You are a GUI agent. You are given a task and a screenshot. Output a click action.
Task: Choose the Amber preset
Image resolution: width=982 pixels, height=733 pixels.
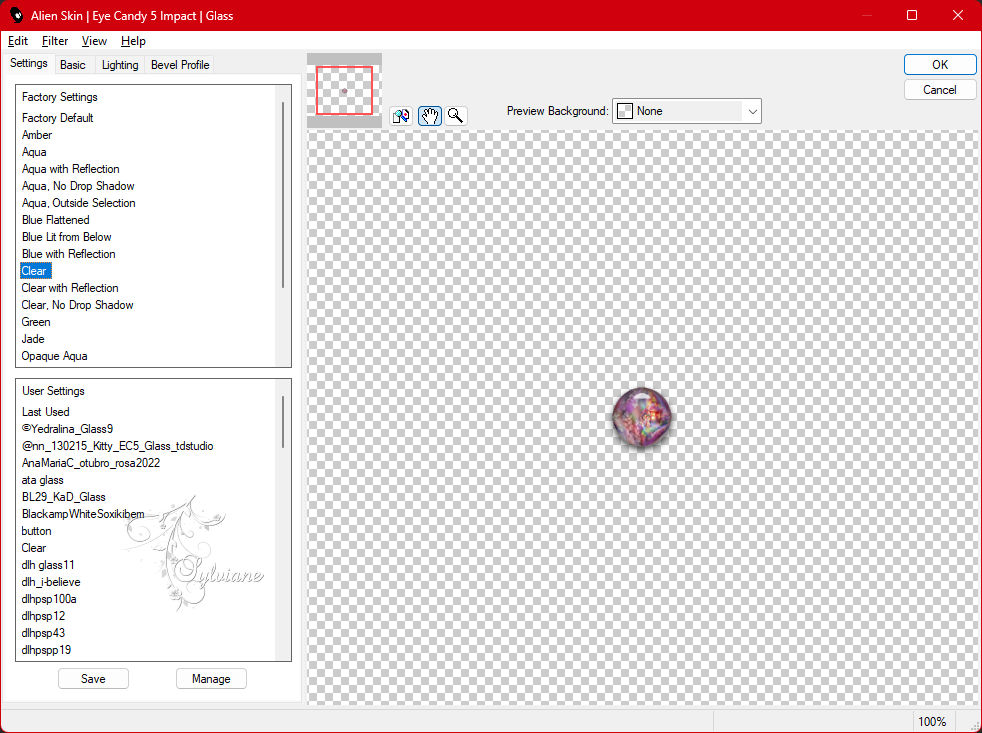click(37, 135)
